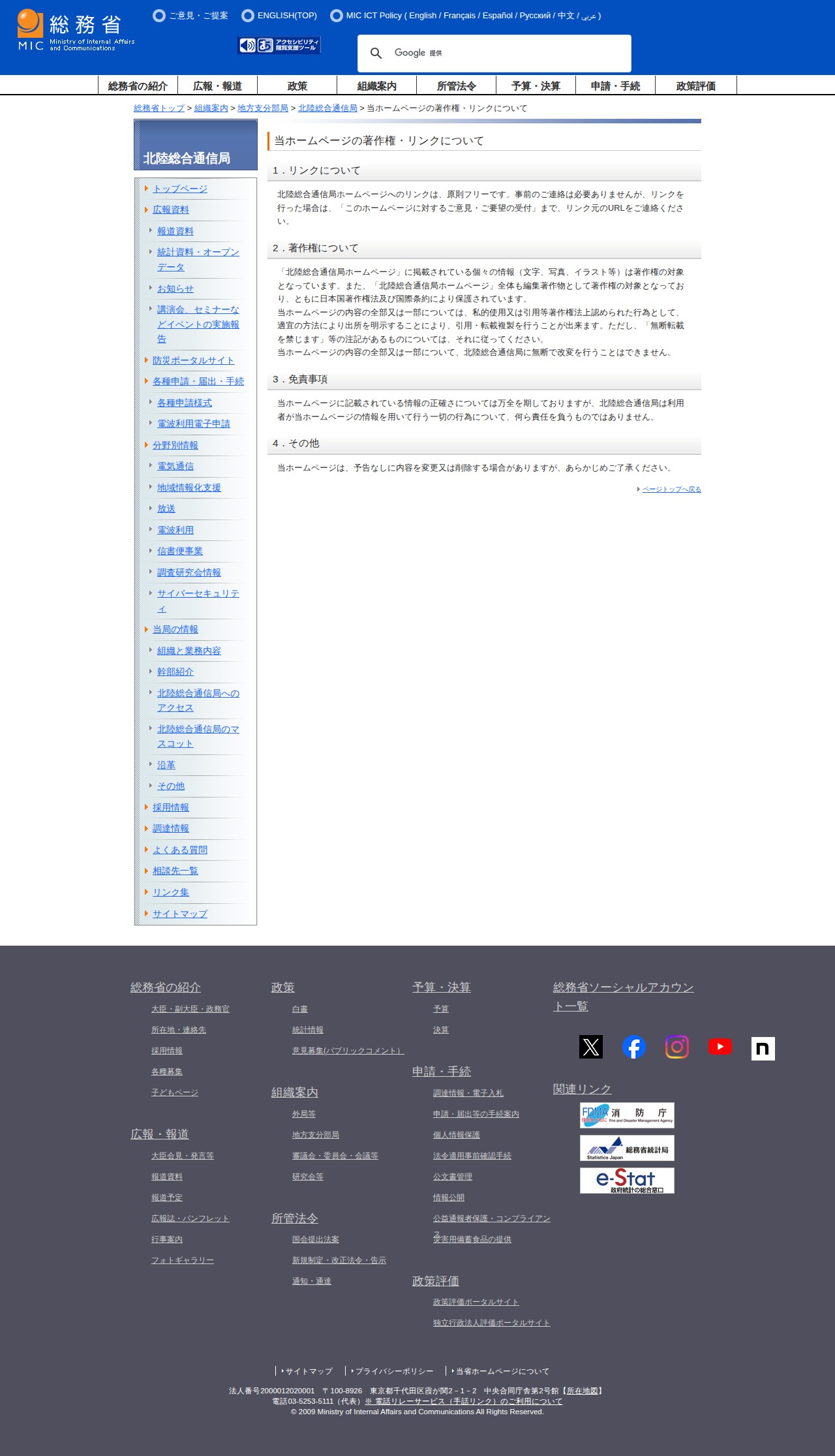Open サイトマップ in the sidebar

pos(180,914)
